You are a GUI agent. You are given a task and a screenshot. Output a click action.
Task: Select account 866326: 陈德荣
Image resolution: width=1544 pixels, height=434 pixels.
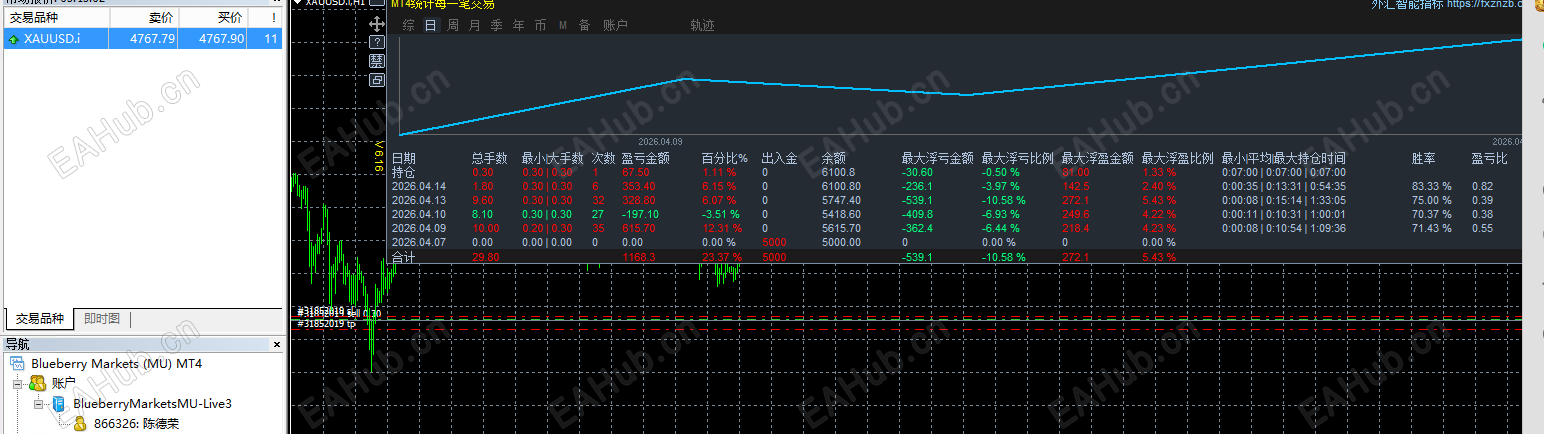136,423
